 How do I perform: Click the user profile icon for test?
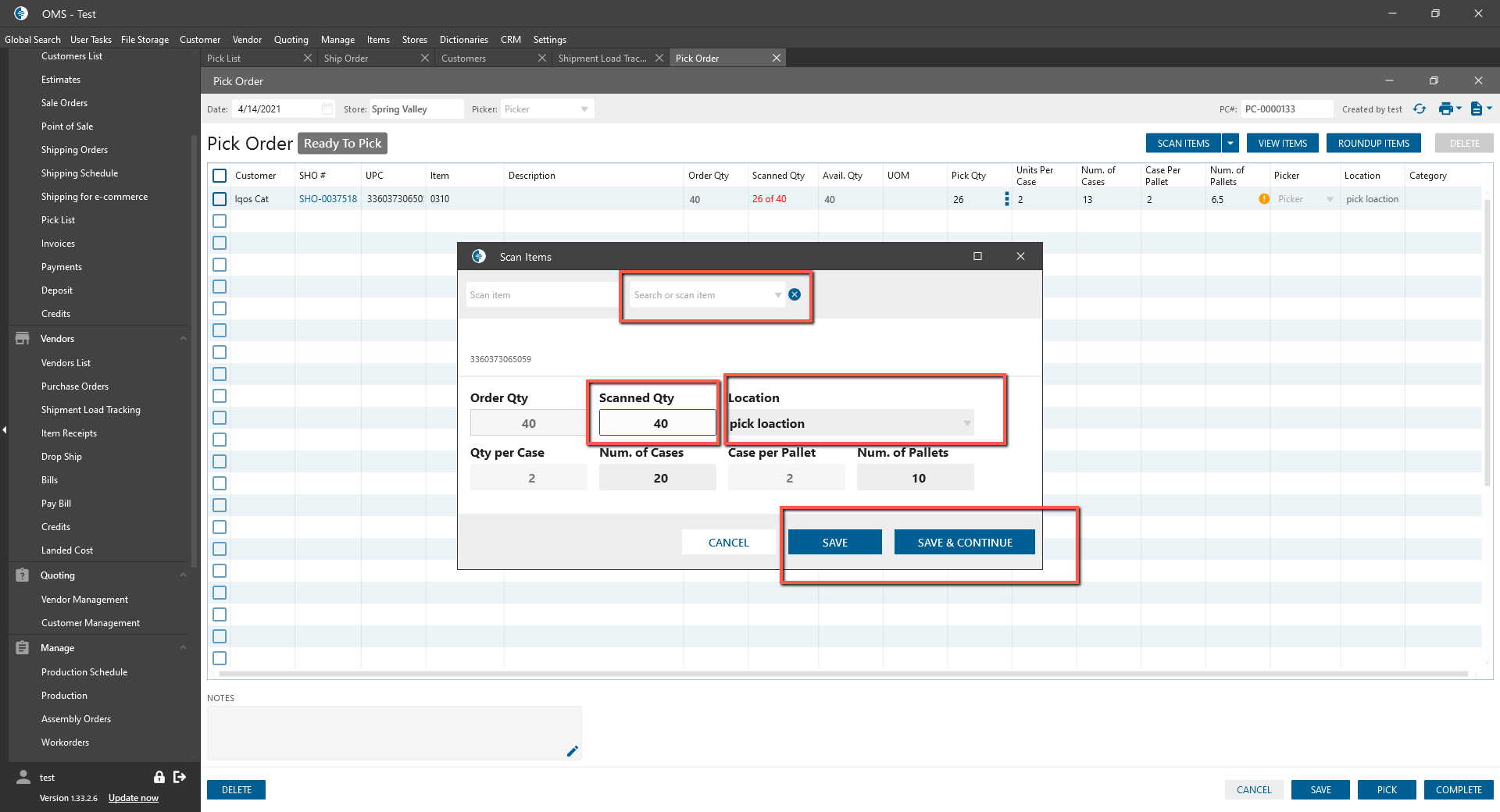pos(23,777)
